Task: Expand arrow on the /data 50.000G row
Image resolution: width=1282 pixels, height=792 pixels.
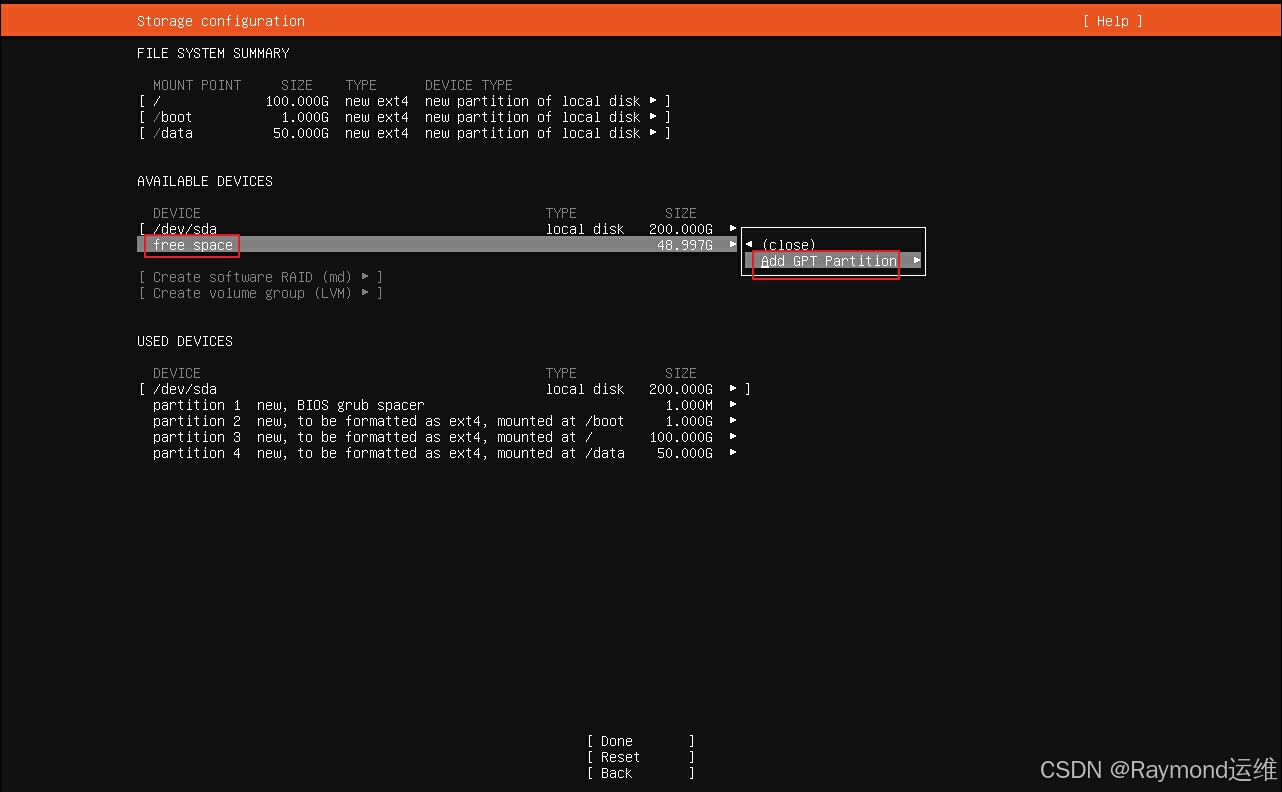Action: pyautogui.click(x=653, y=133)
